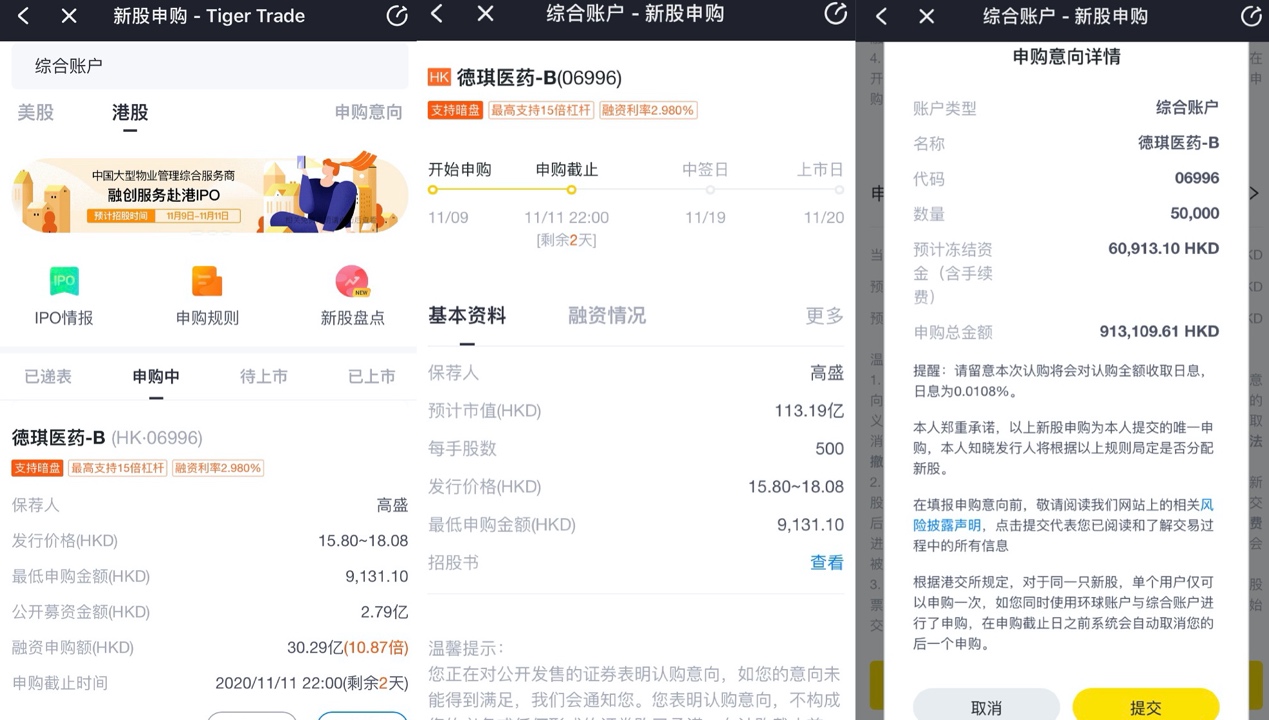
Task: Open the 已上市 tab
Action: [x=372, y=377]
